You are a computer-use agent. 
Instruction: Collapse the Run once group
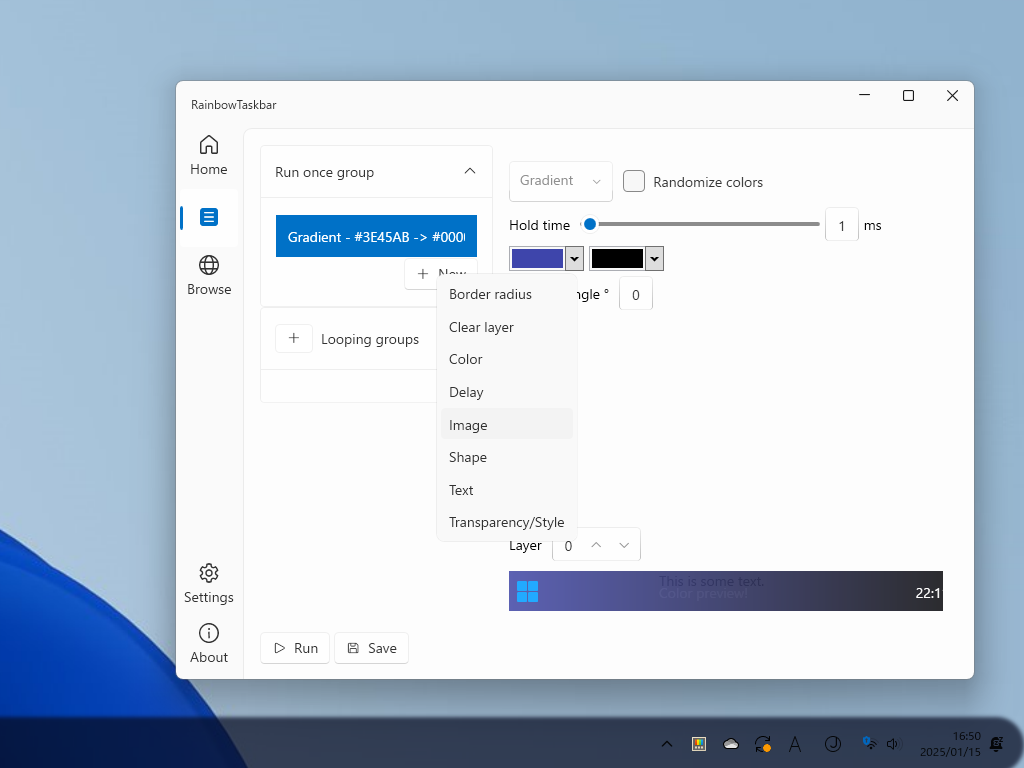[x=470, y=171]
